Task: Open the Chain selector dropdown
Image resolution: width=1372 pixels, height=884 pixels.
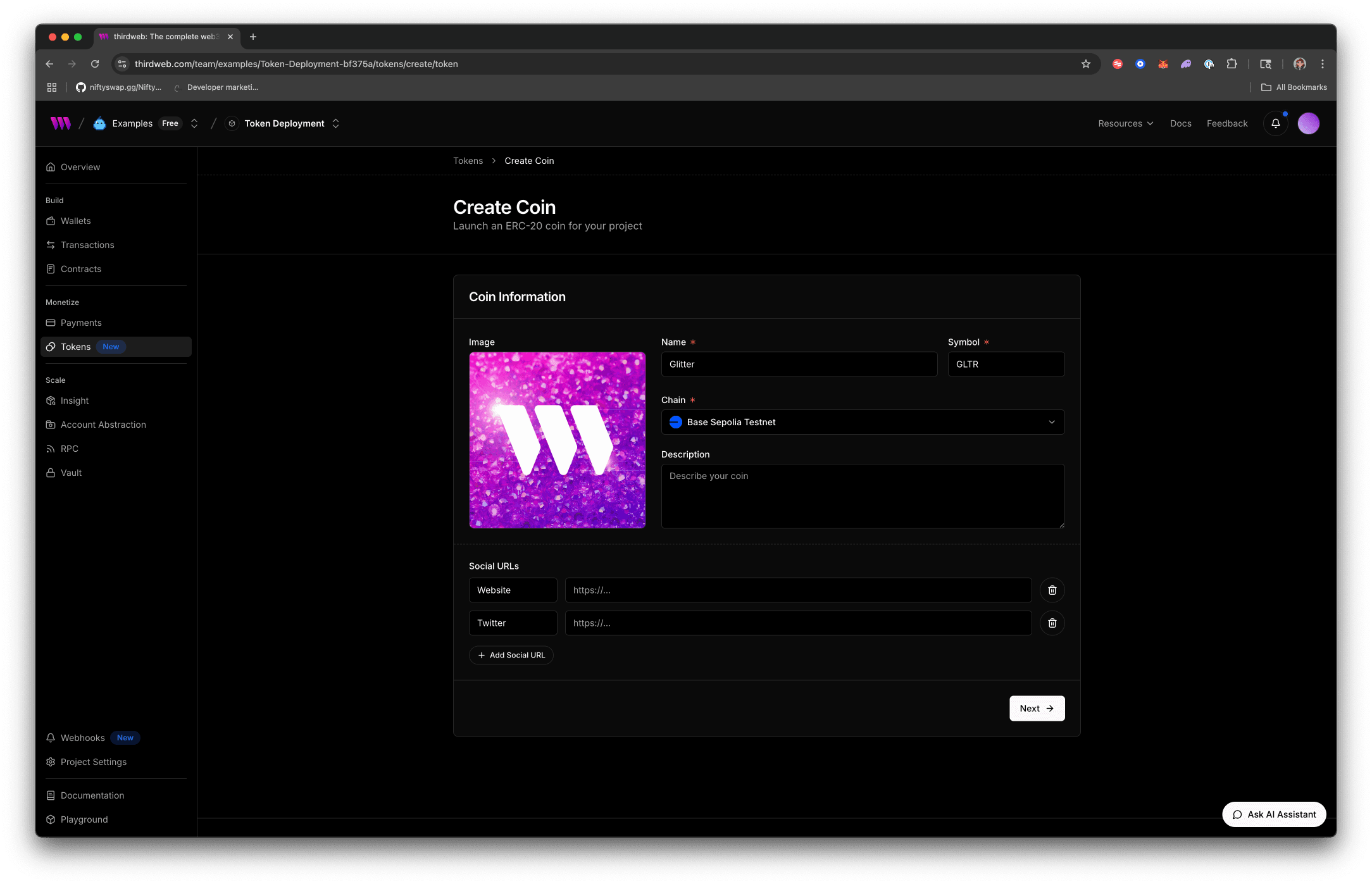Action: (863, 422)
